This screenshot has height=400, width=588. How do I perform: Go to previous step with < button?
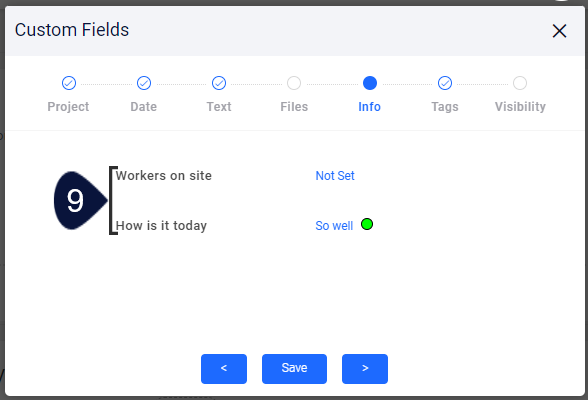coord(224,369)
